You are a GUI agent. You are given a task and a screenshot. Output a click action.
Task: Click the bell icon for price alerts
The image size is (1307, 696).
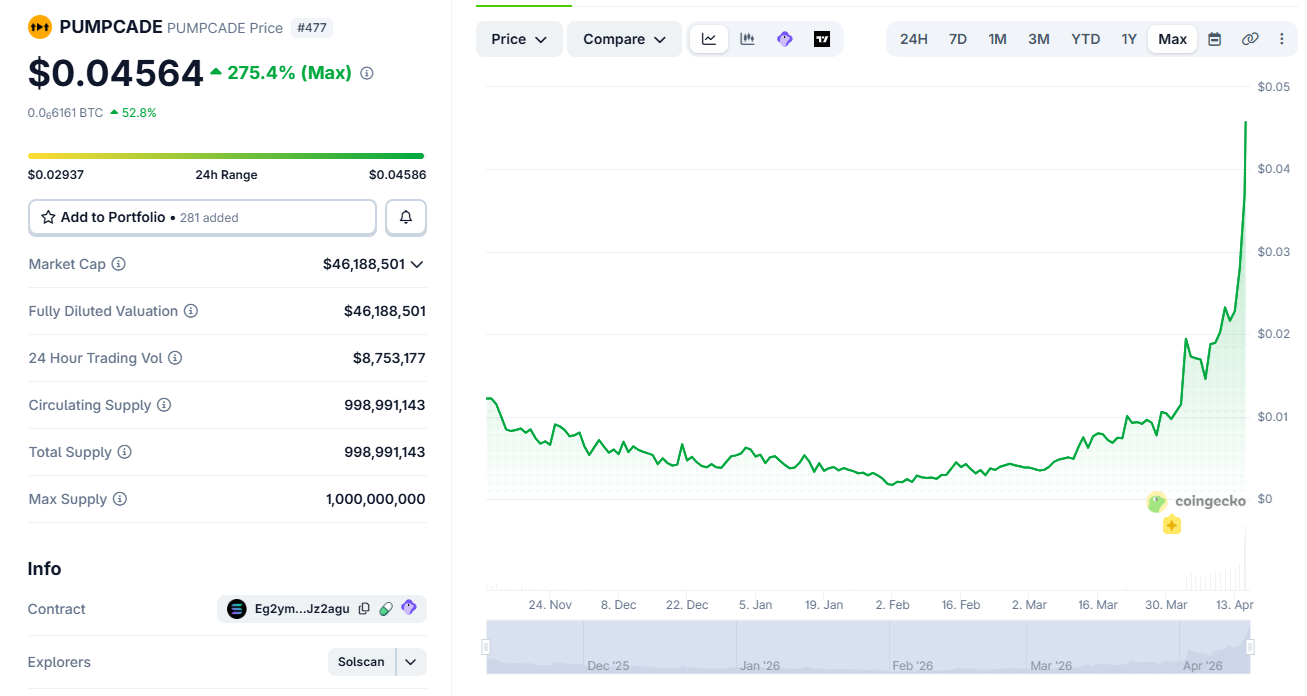[405, 217]
